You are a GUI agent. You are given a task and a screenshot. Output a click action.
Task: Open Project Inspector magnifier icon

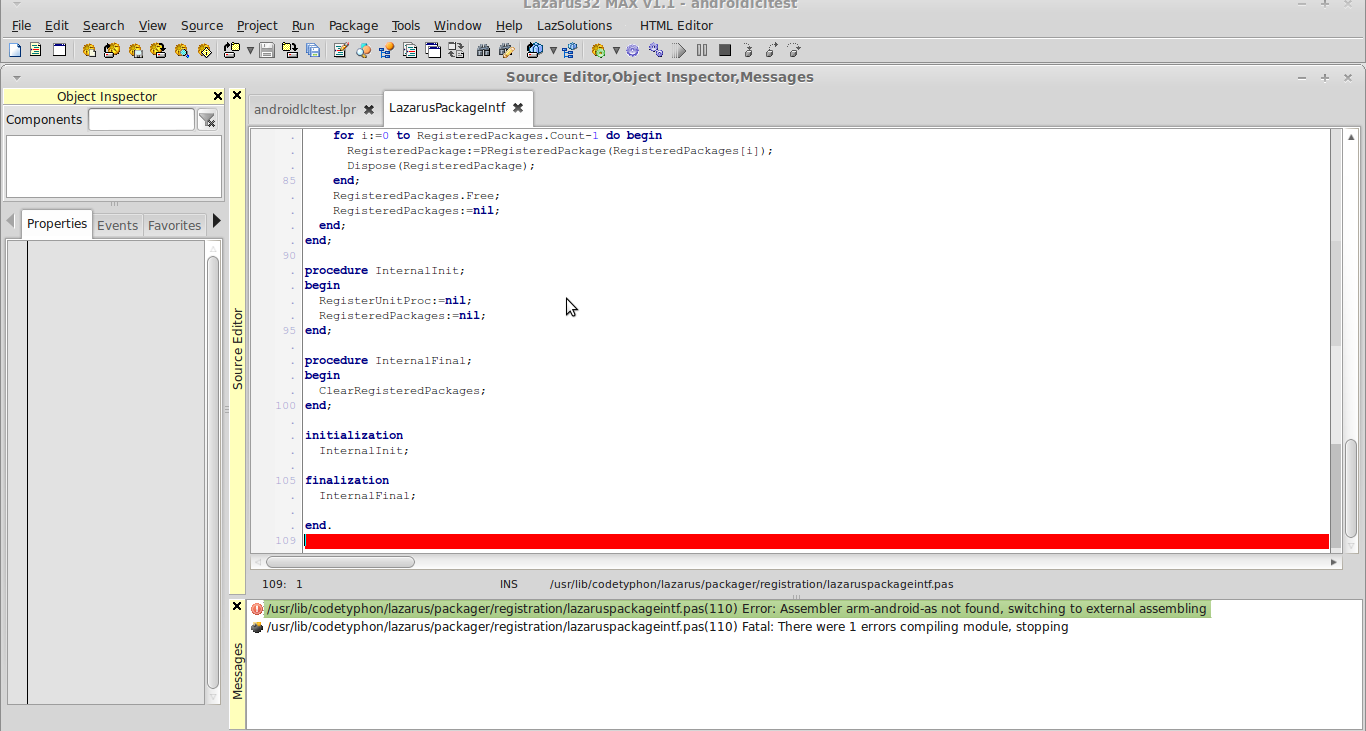tap(182, 50)
